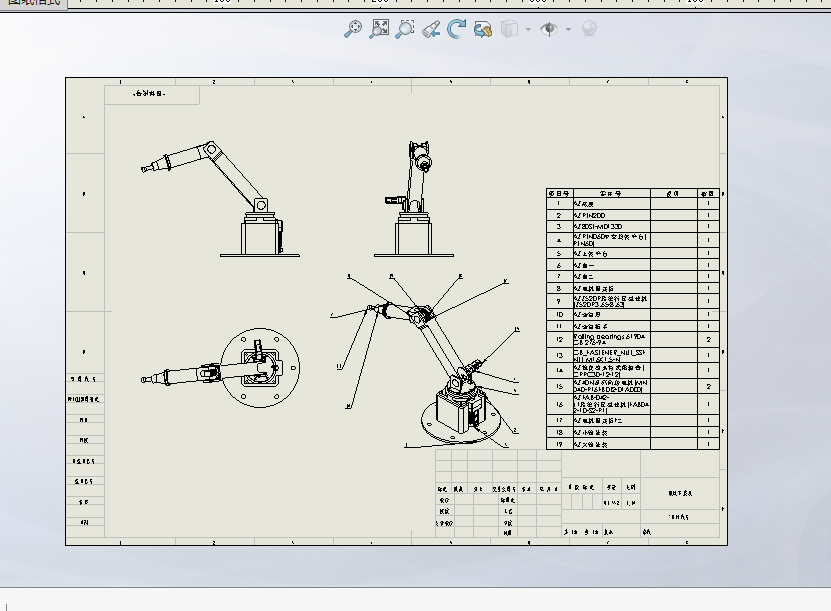The height and width of the screenshot is (611, 831).
Task: Select the front view of the robot arm
Action: coord(413,199)
